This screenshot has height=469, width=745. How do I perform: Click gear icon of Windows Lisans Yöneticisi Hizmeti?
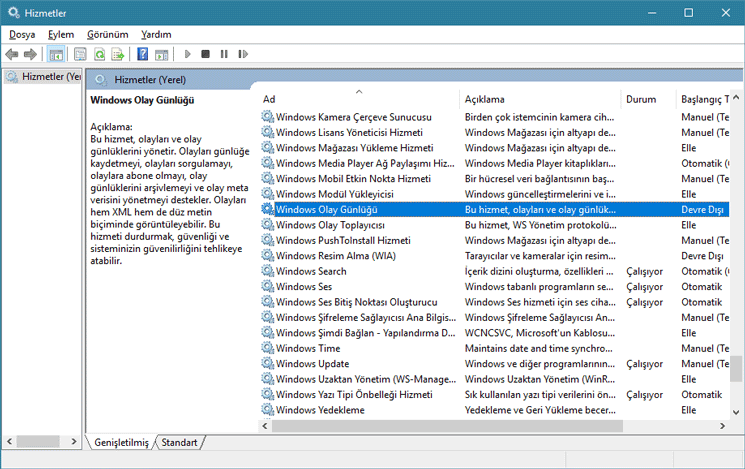point(267,132)
